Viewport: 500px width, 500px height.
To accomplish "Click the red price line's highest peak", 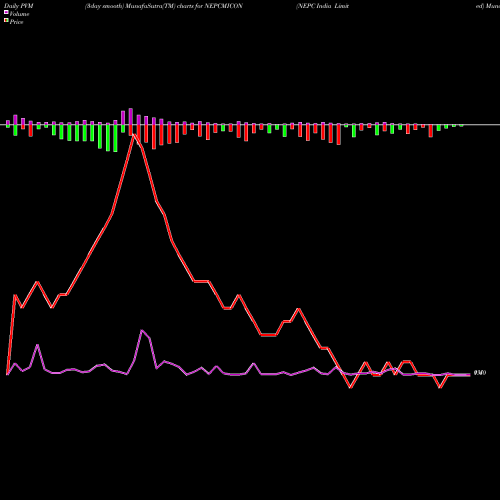I will pos(134,135).
